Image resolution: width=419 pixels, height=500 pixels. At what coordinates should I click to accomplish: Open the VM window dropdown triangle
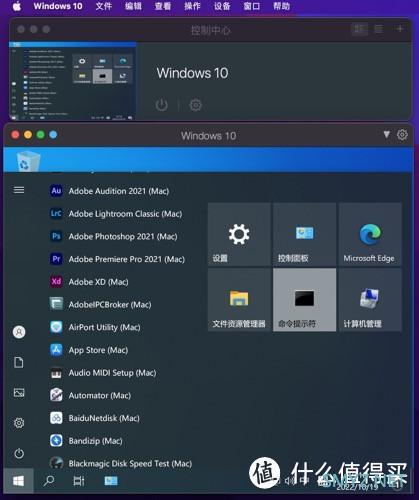click(x=386, y=134)
